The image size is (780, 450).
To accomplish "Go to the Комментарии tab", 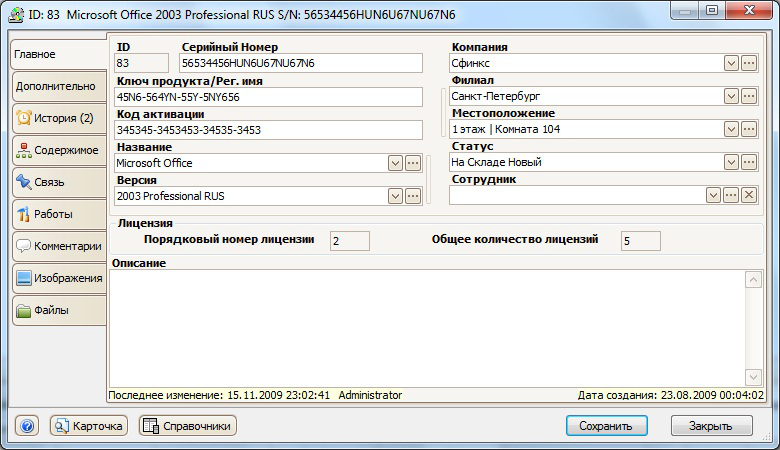I will (58, 246).
